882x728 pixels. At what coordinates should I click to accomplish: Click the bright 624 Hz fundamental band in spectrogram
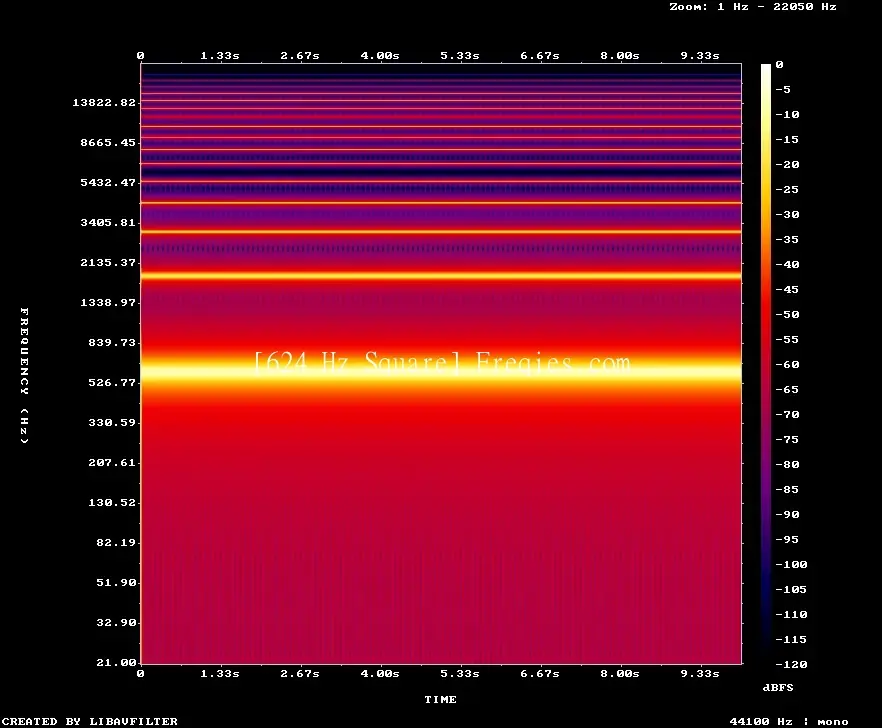click(441, 371)
